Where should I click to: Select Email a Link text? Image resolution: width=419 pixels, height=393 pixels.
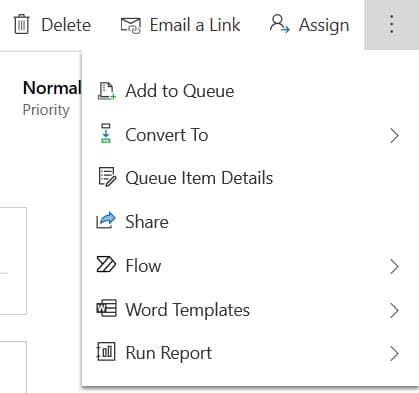coord(195,25)
